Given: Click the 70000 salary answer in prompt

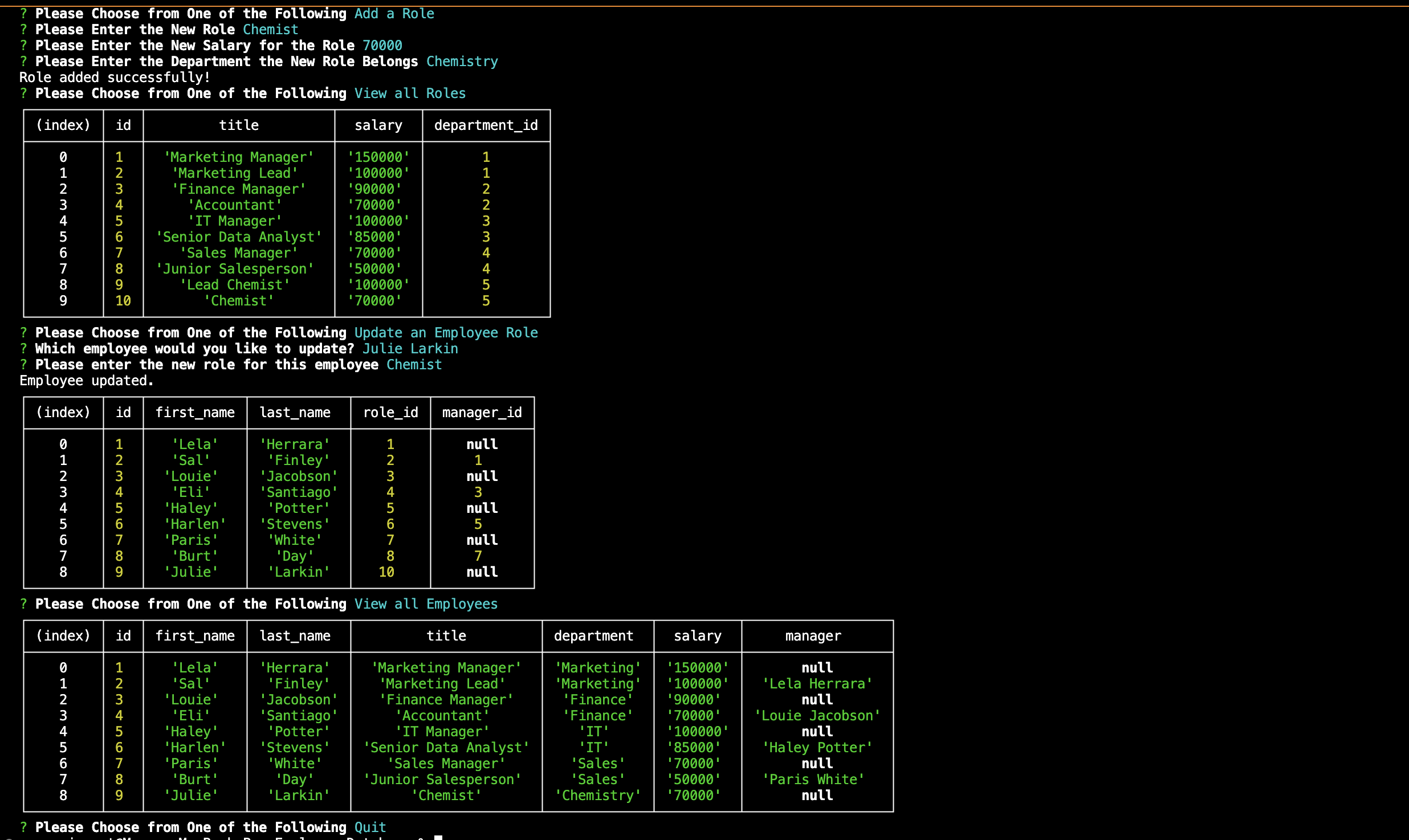Looking at the screenshot, I should pyautogui.click(x=382, y=46).
